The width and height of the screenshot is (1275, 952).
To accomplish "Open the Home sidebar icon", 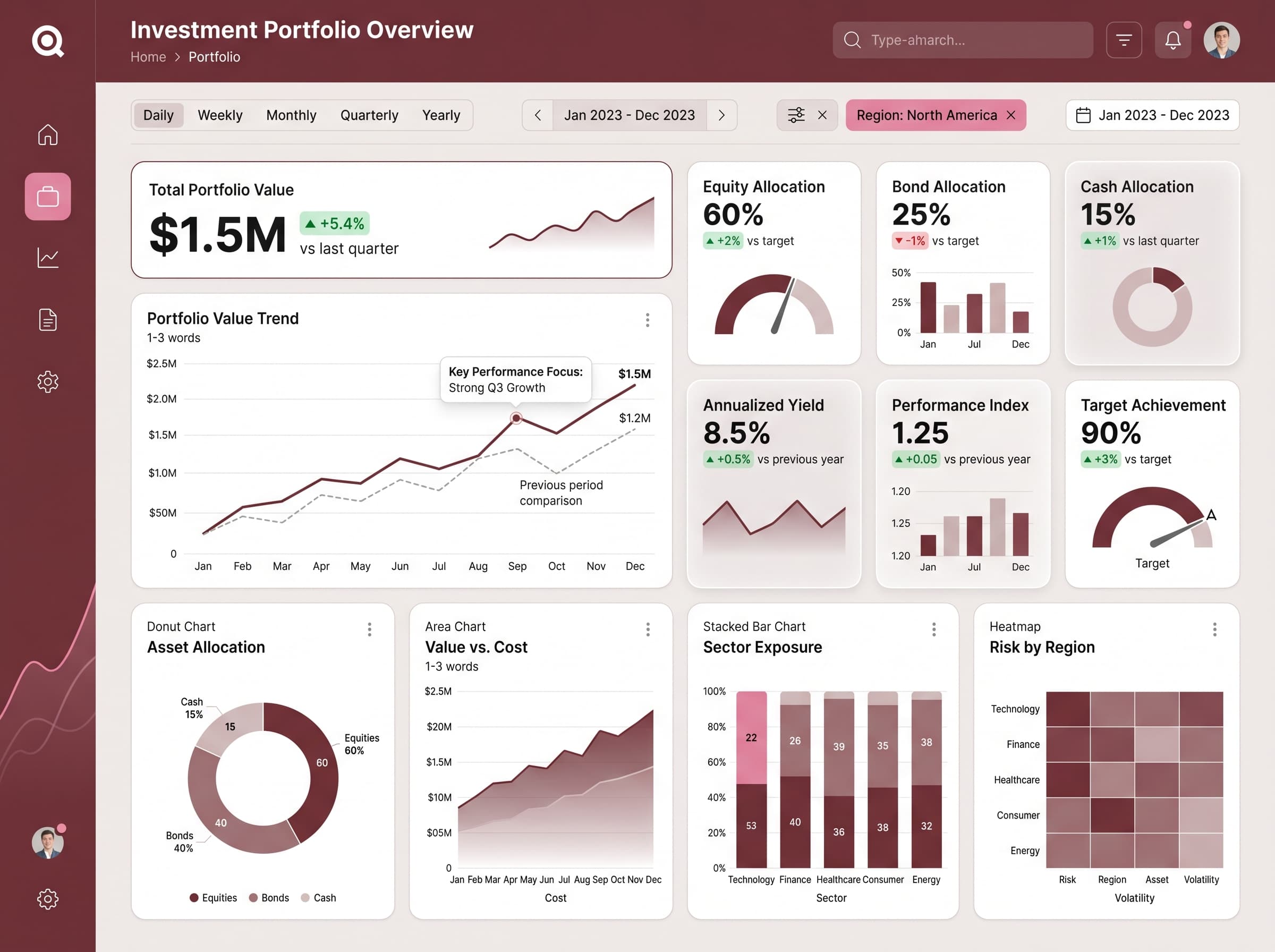I will [48, 135].
